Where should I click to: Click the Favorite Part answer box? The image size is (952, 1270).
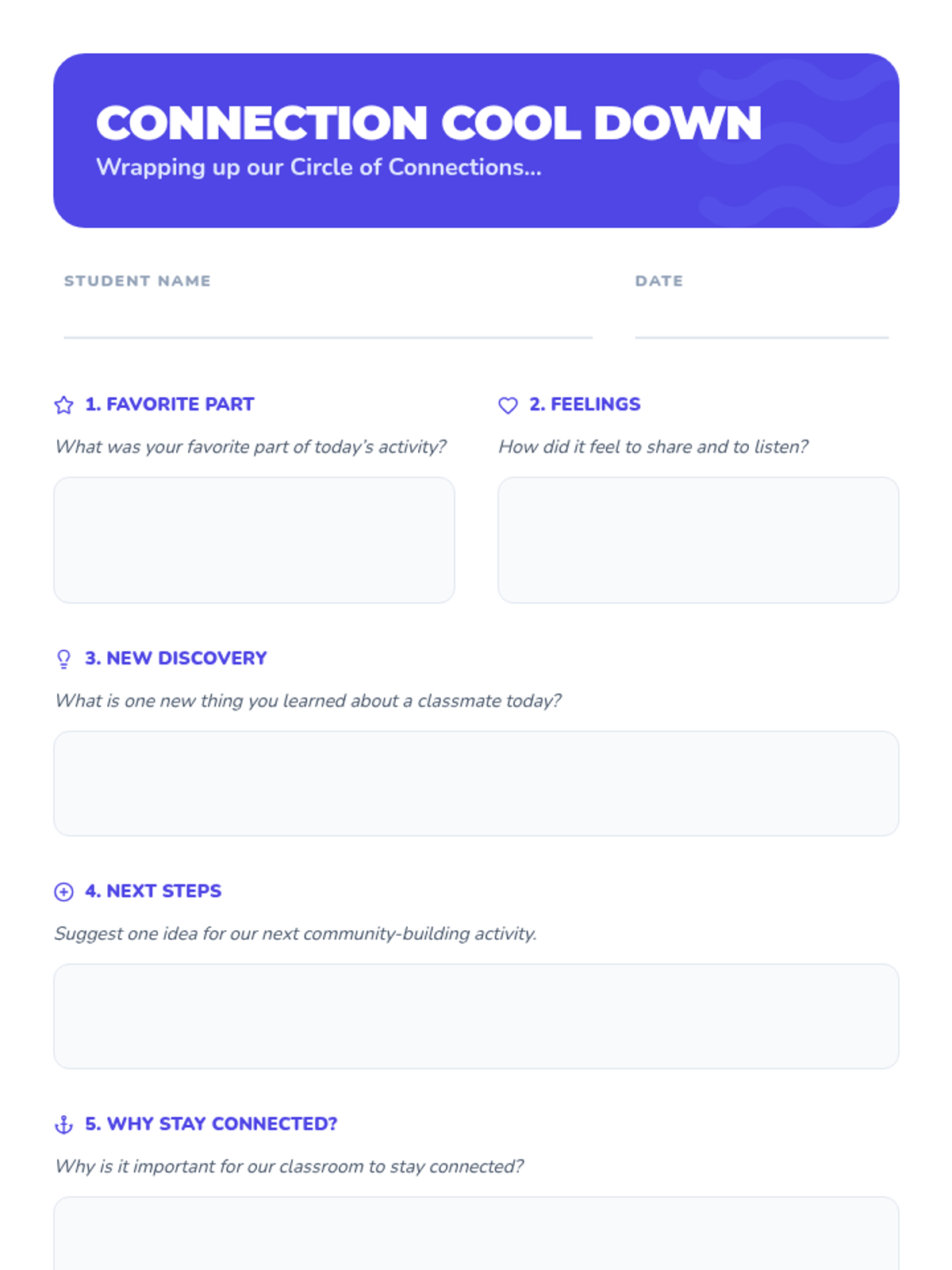pyautogui.click(x=254, y=540)
